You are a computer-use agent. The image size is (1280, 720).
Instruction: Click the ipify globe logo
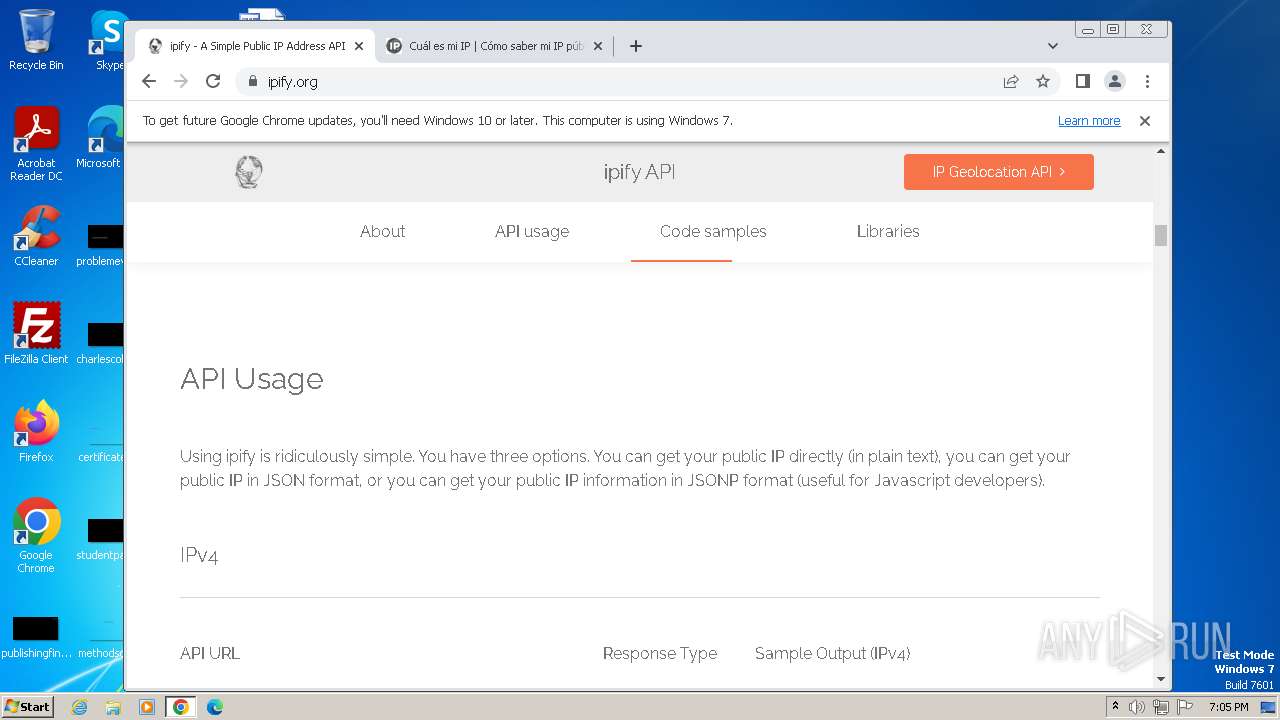tap(249, 172)
